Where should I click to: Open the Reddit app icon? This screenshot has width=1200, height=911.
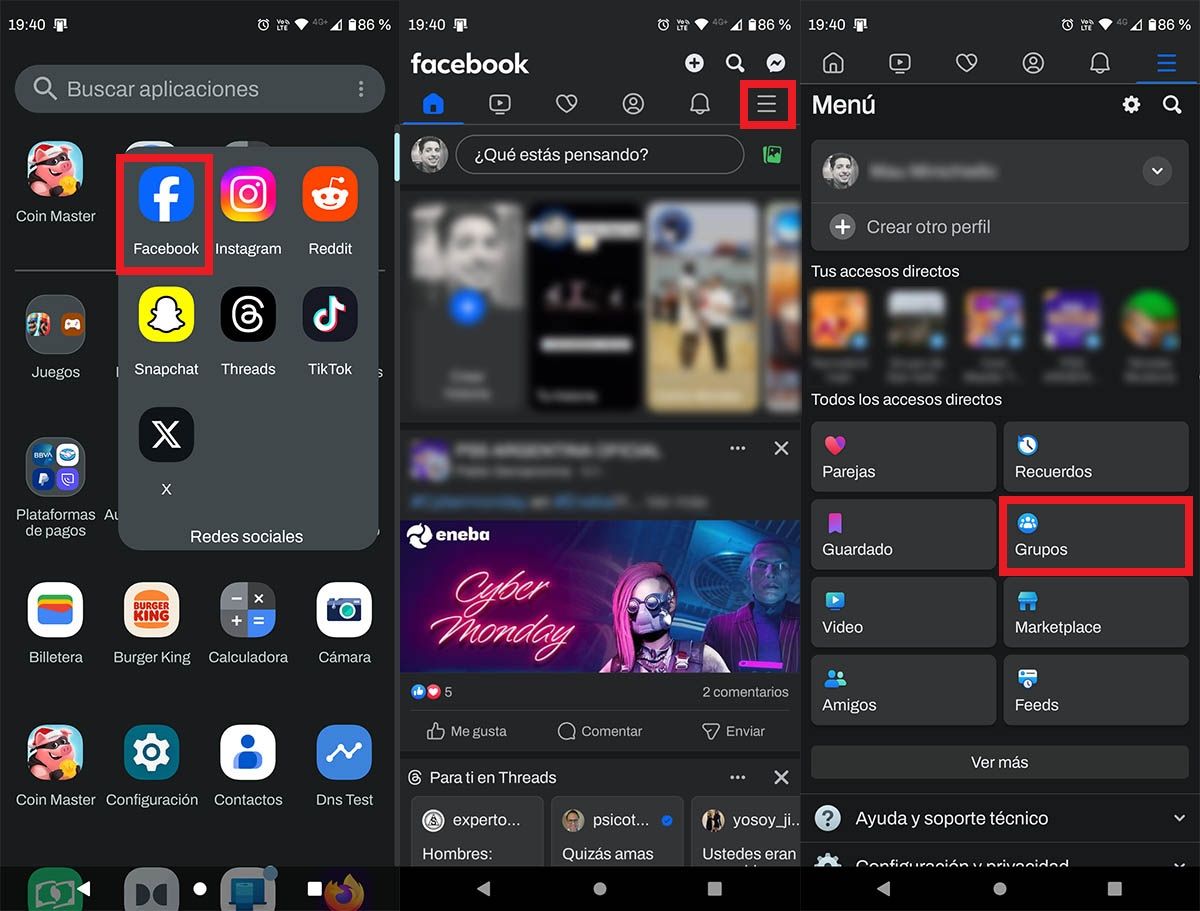point(330,195)
